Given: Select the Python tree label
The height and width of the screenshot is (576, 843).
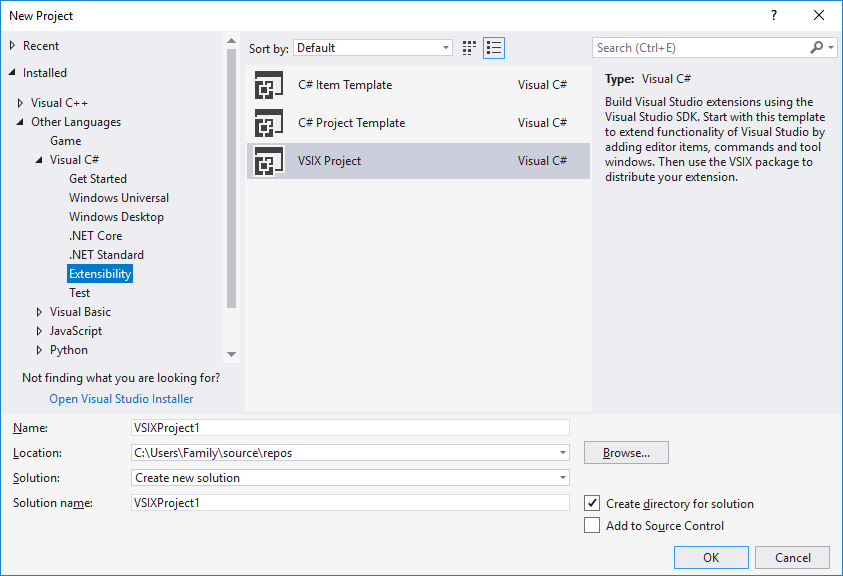Looking at the screenshot, I should click(x=69, y=350).
